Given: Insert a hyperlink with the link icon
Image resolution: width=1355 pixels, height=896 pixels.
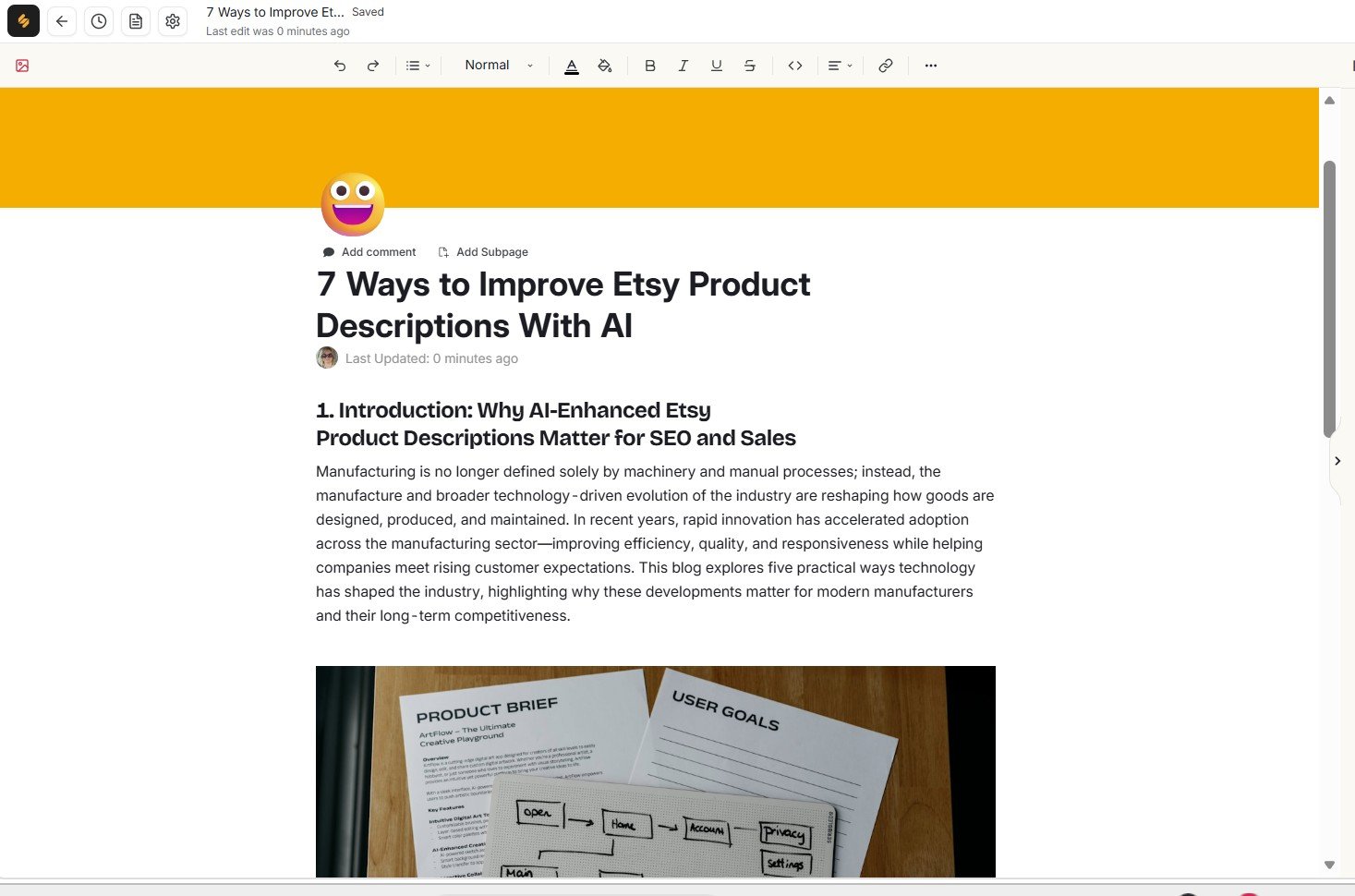Looking at the screenshot, I should 886,66.
